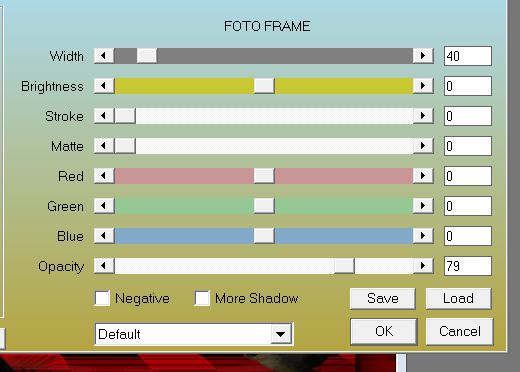This screenshot has height=372, width=520.
Task: Confirm with the OK button
Action: coord(384,331)
